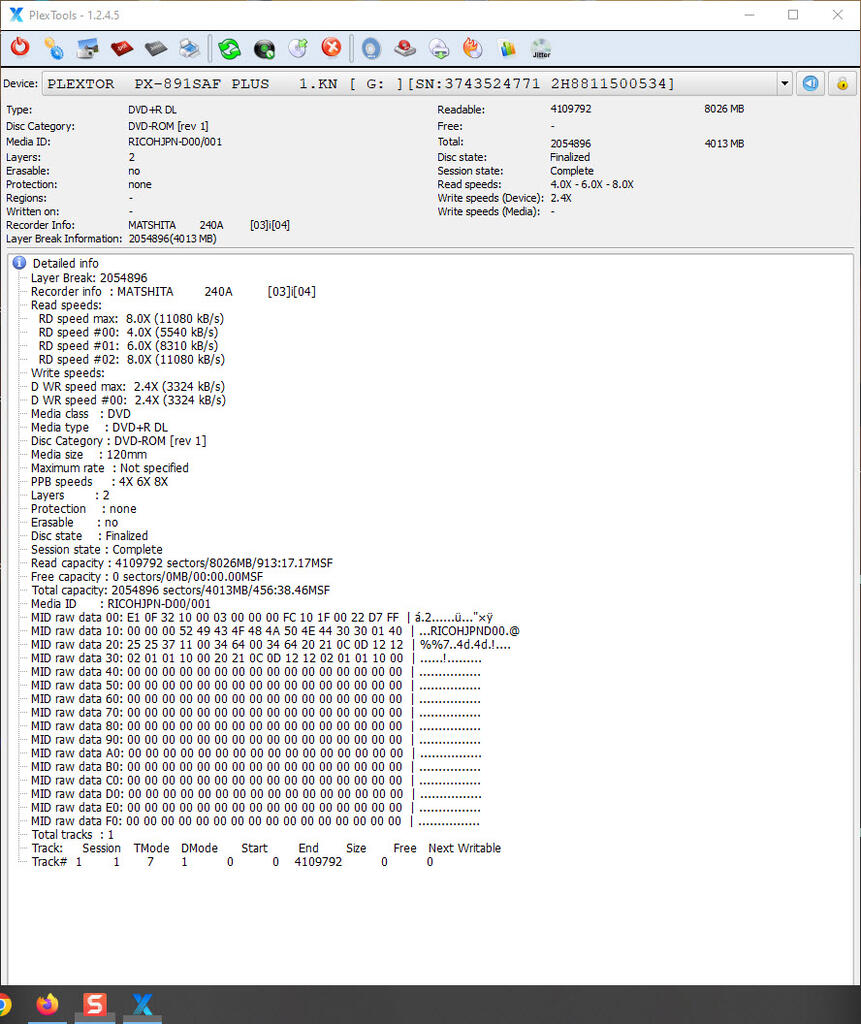Click the disc download arrow icon
Viewport: 861px width, 1024px height.
coord(439,48)
